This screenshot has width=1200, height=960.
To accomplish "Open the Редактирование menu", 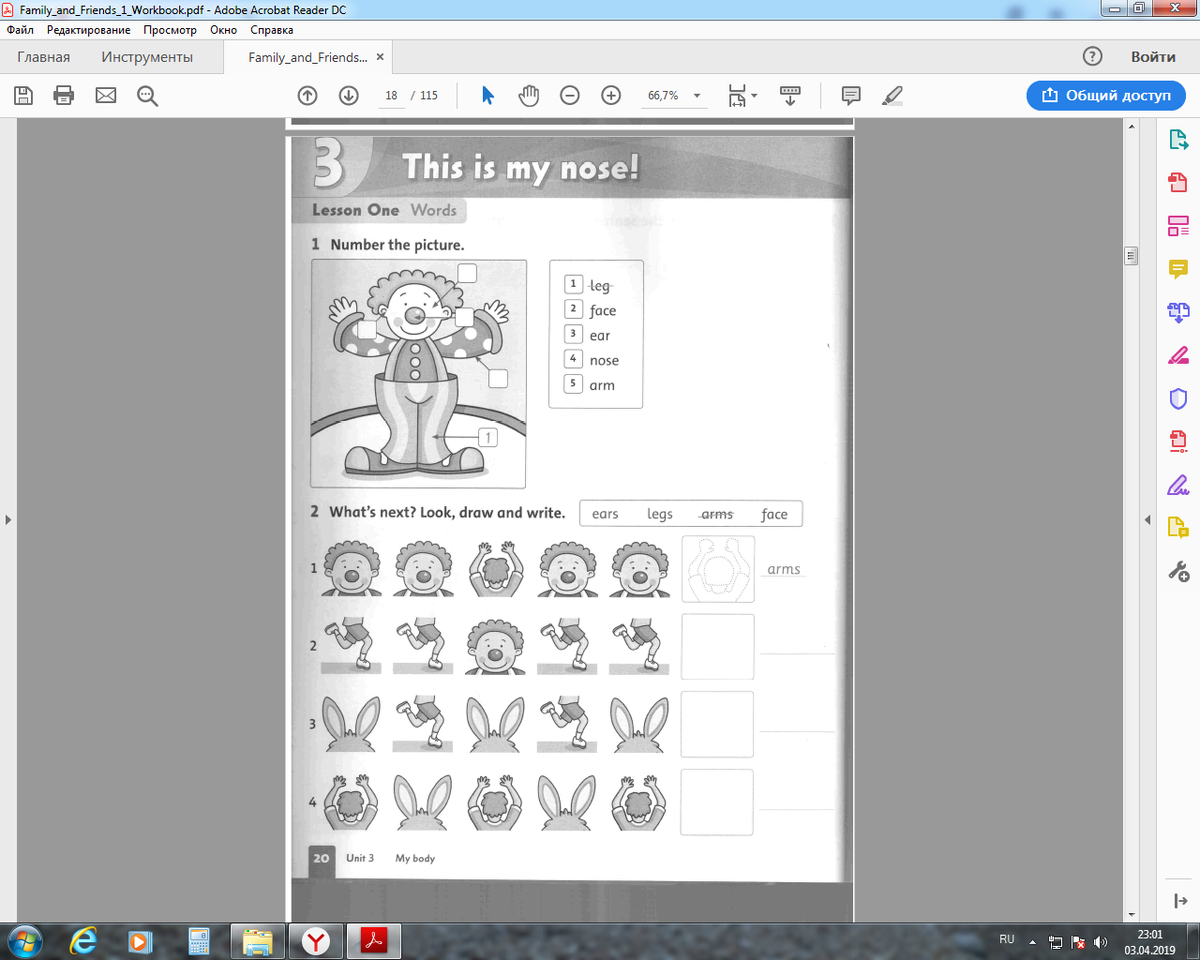I will (x=88, y=30).
